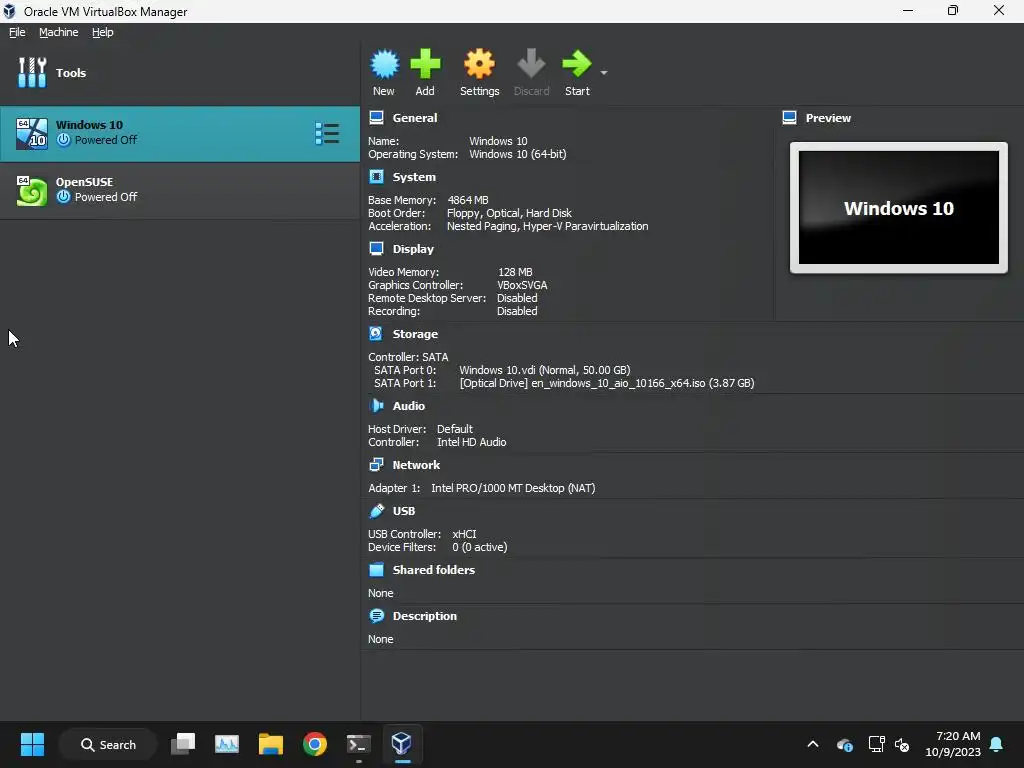
Task: Open File Explorer from taskbar
Action: pos(270,744)
